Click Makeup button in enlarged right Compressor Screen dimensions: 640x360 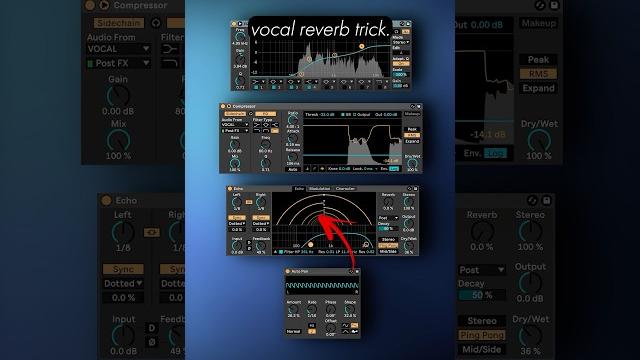click(x=538, y=23)
